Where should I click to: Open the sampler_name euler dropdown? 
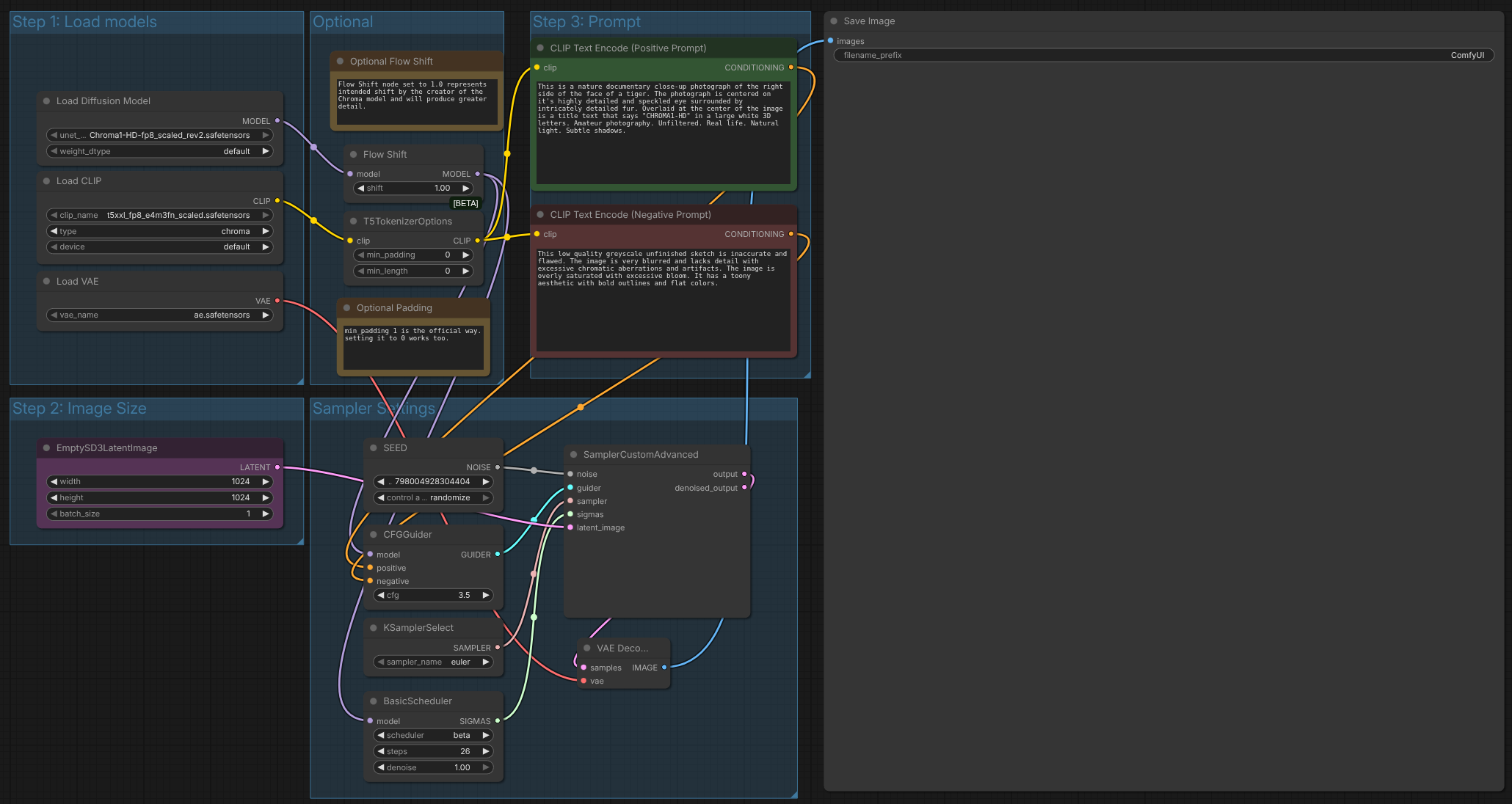433,662
